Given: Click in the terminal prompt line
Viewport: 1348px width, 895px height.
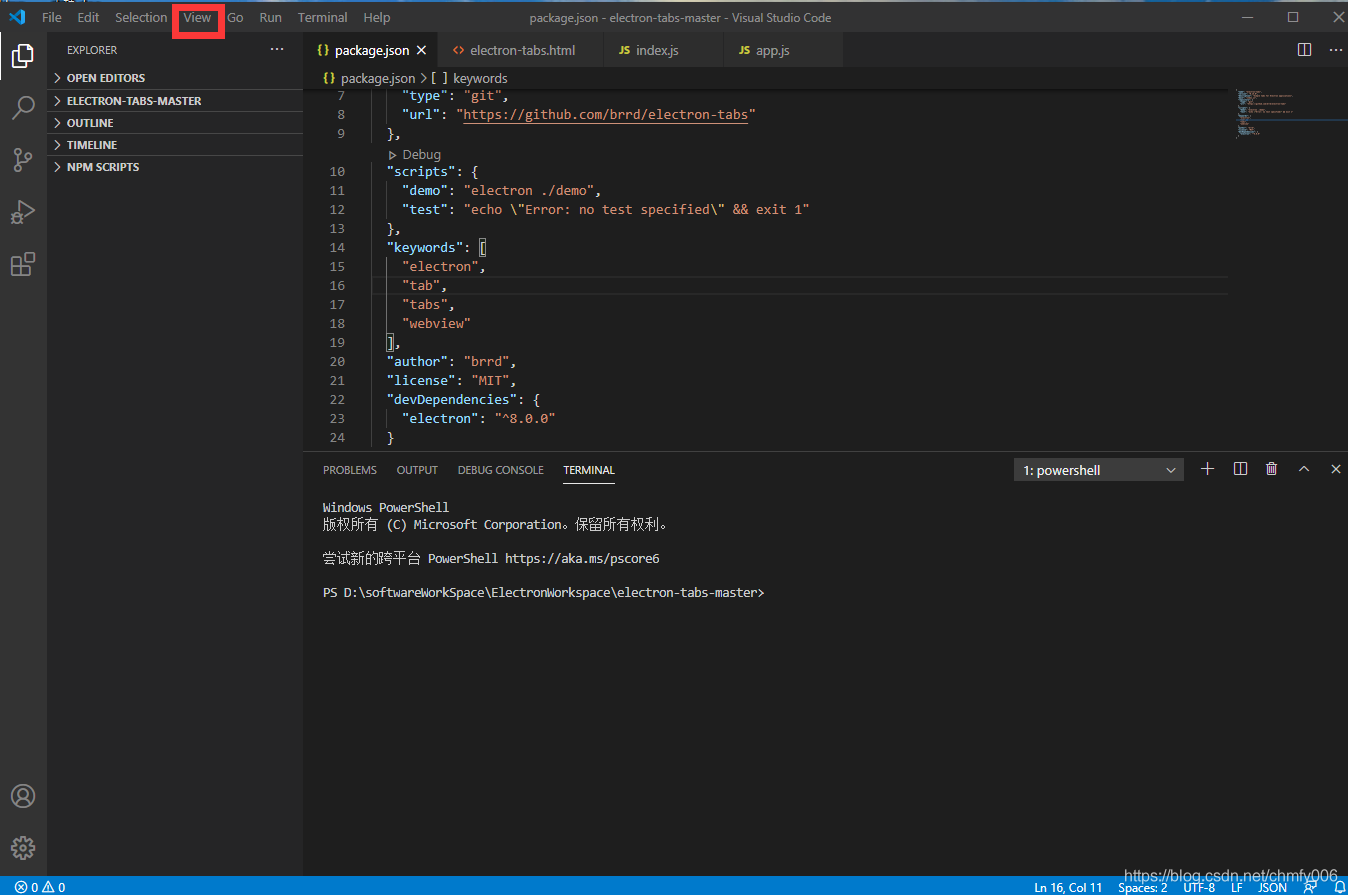Looking at the screenshot, I should coord(543,593).
